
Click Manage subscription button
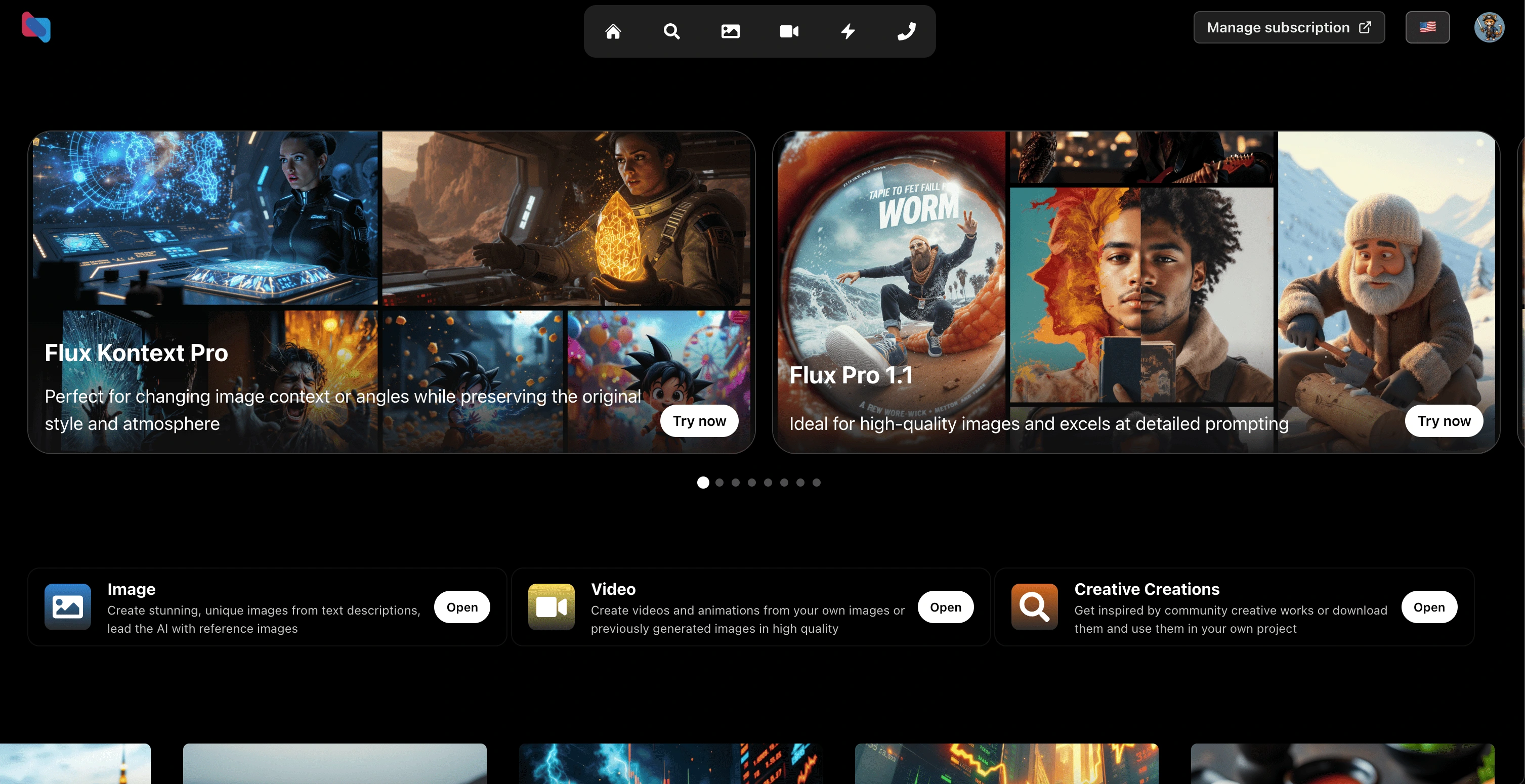click(x=1288, y=27)
